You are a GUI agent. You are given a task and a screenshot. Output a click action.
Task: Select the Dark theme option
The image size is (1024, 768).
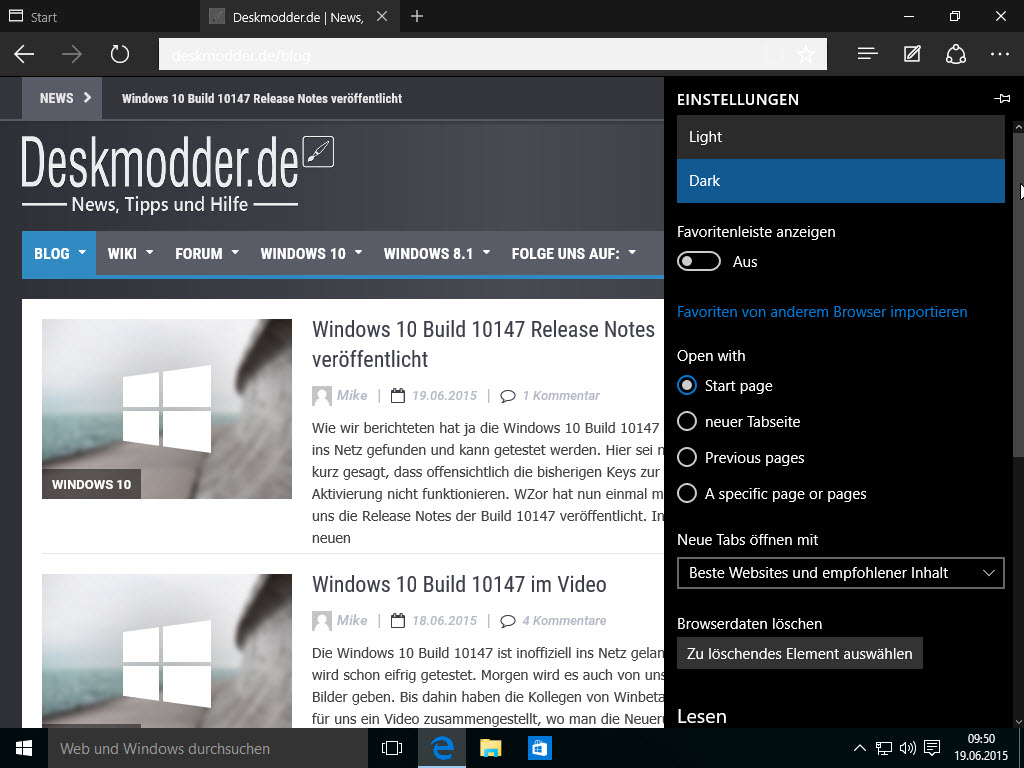pos(840,181)
